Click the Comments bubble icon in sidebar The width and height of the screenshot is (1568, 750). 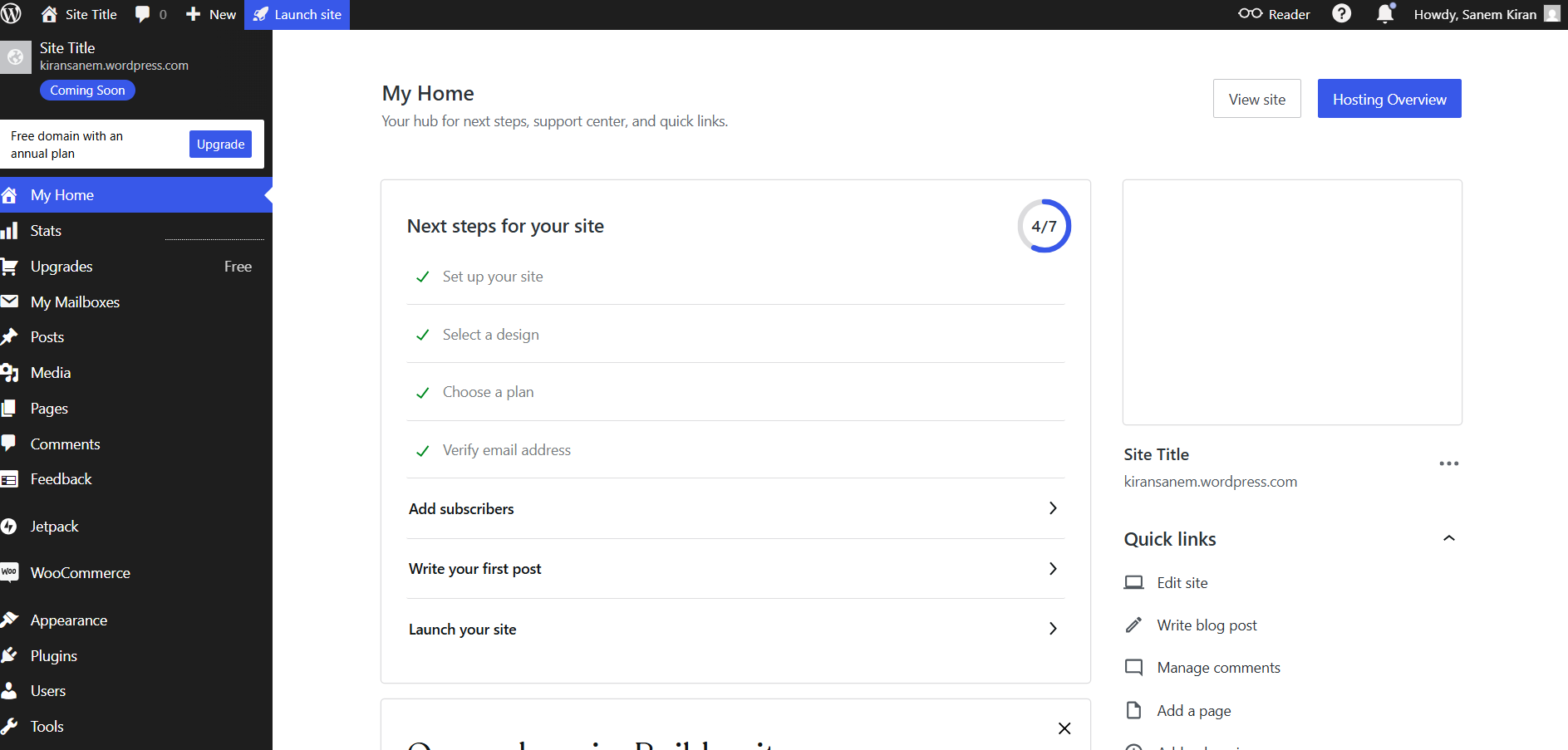(9, 444)
